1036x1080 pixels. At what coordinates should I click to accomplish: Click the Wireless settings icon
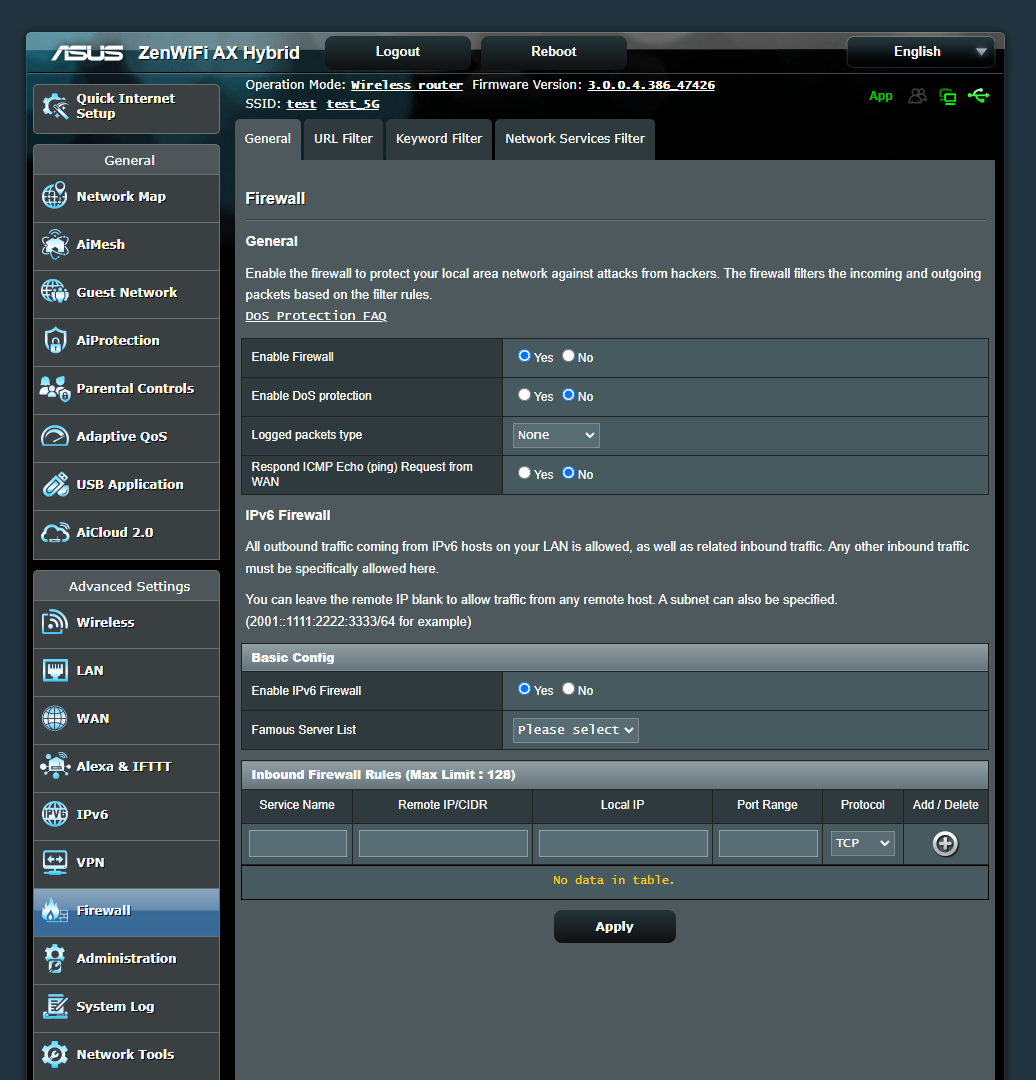pos(55,622)
